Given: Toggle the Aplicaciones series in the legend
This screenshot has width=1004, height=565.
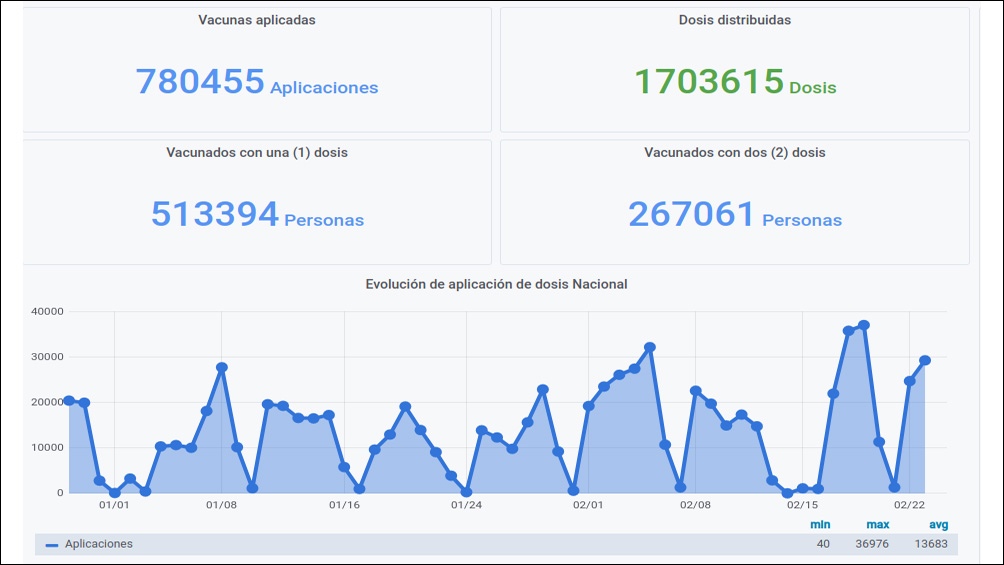Looking at the screenshot, I should (99, 544).
